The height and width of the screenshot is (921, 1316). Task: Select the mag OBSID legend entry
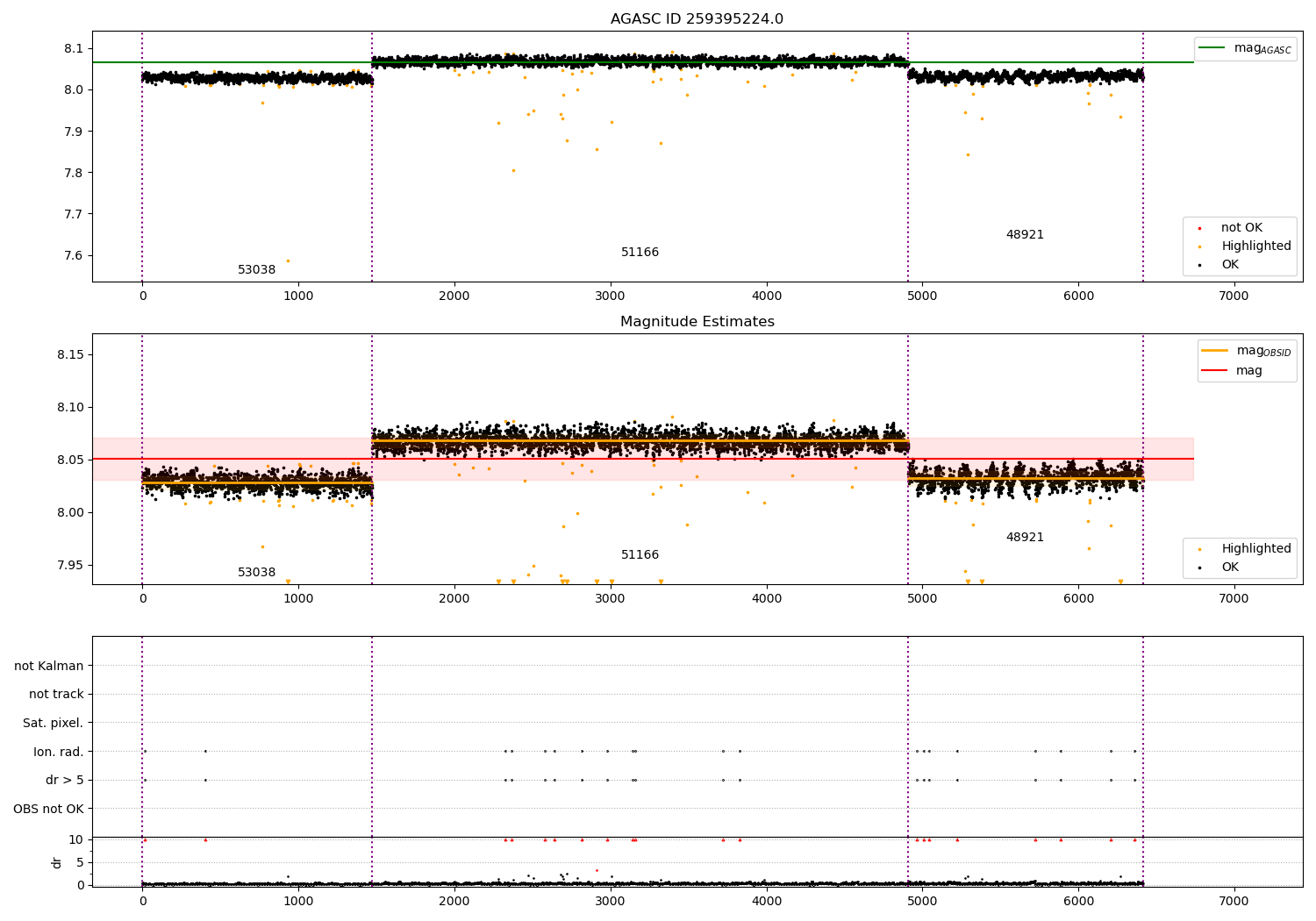1246,351
